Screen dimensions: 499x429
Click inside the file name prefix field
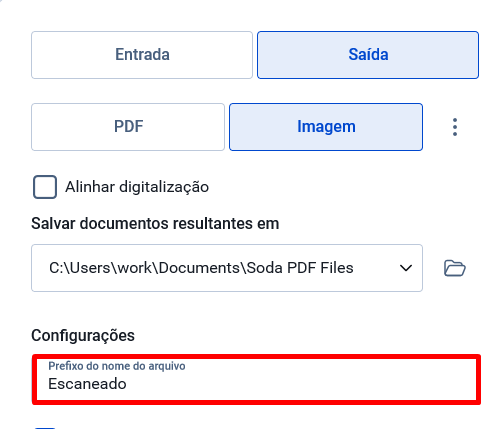coord(256,380)
